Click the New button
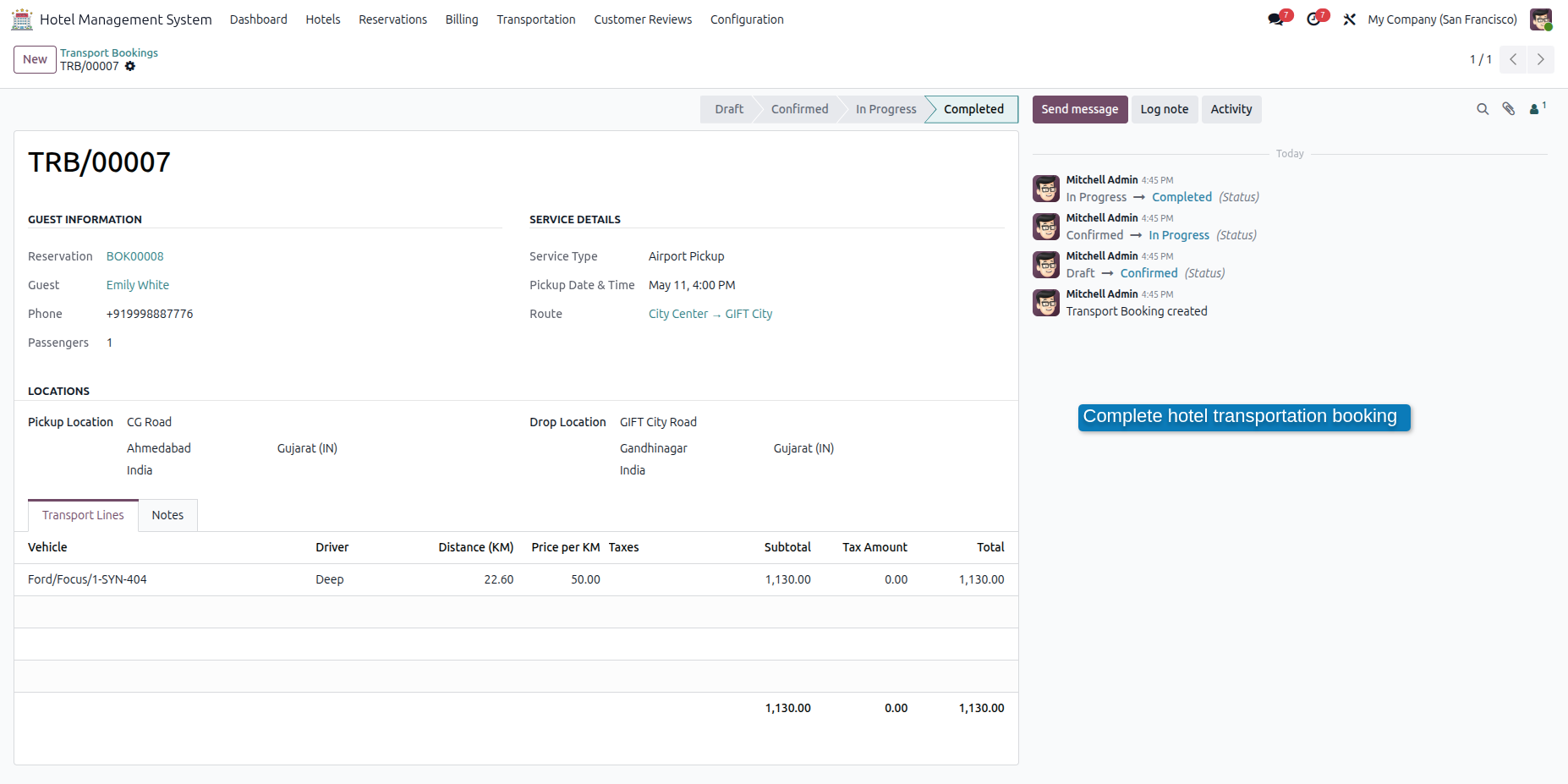This screenshot has height=784, width=1568. pyautogui.click(x=35, y=59)
